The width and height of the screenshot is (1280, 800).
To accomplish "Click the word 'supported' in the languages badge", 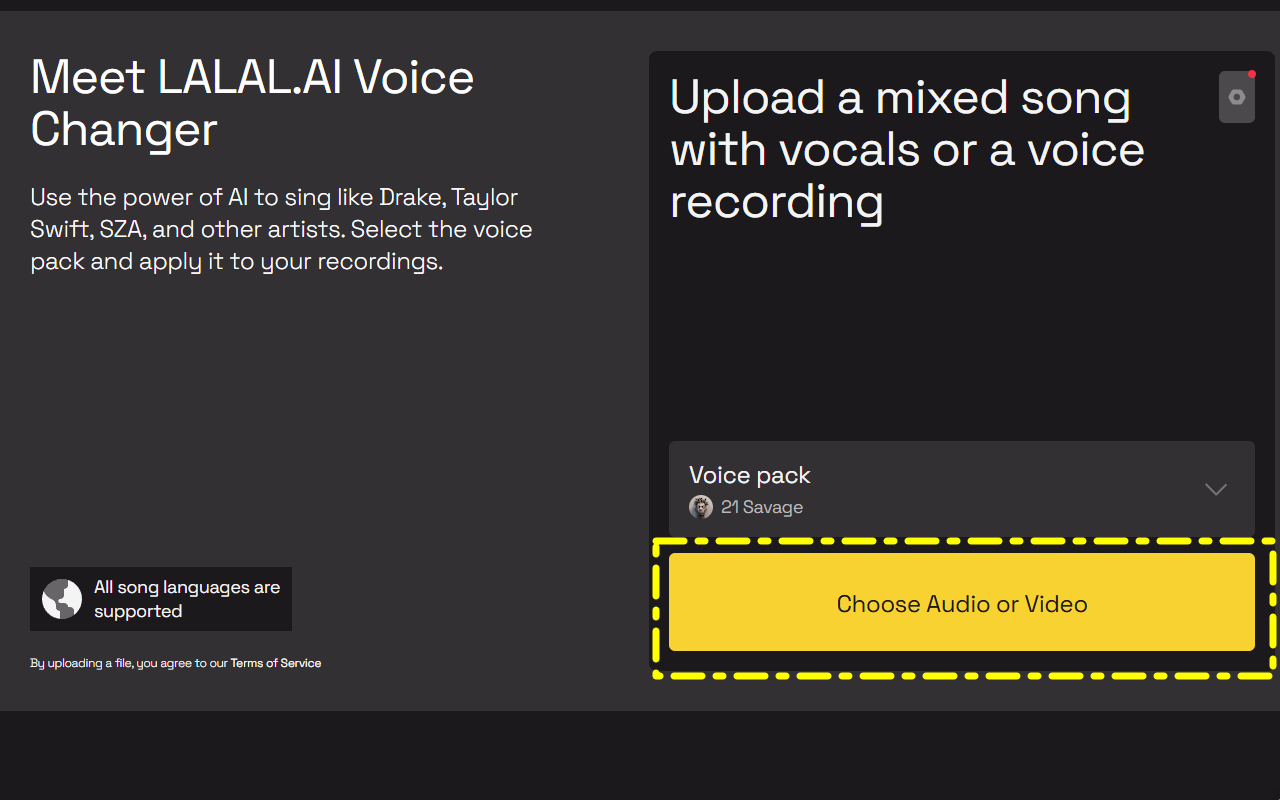I will (x=138, y=611).
